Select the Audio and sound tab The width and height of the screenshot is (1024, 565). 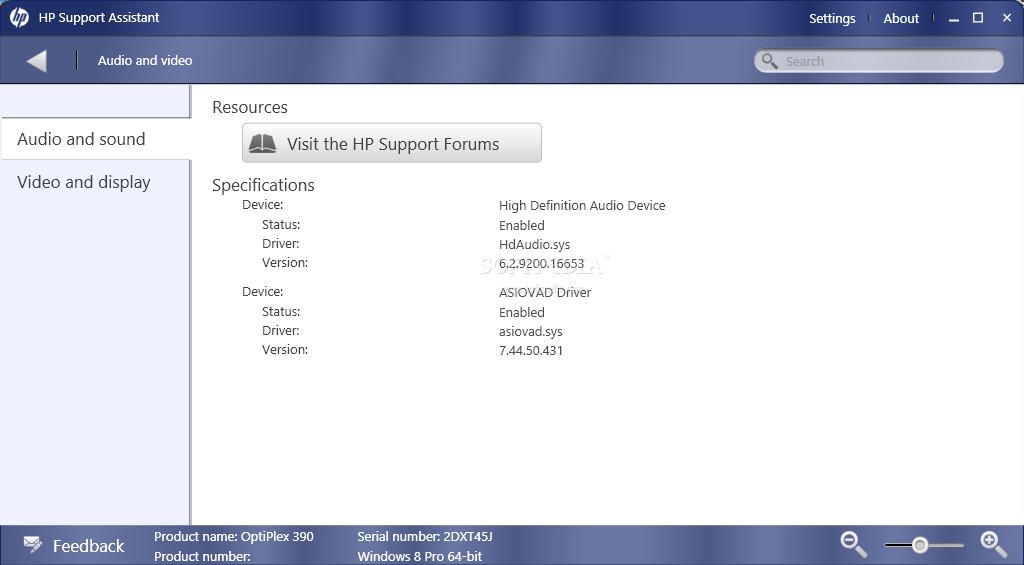click(96, 139)
